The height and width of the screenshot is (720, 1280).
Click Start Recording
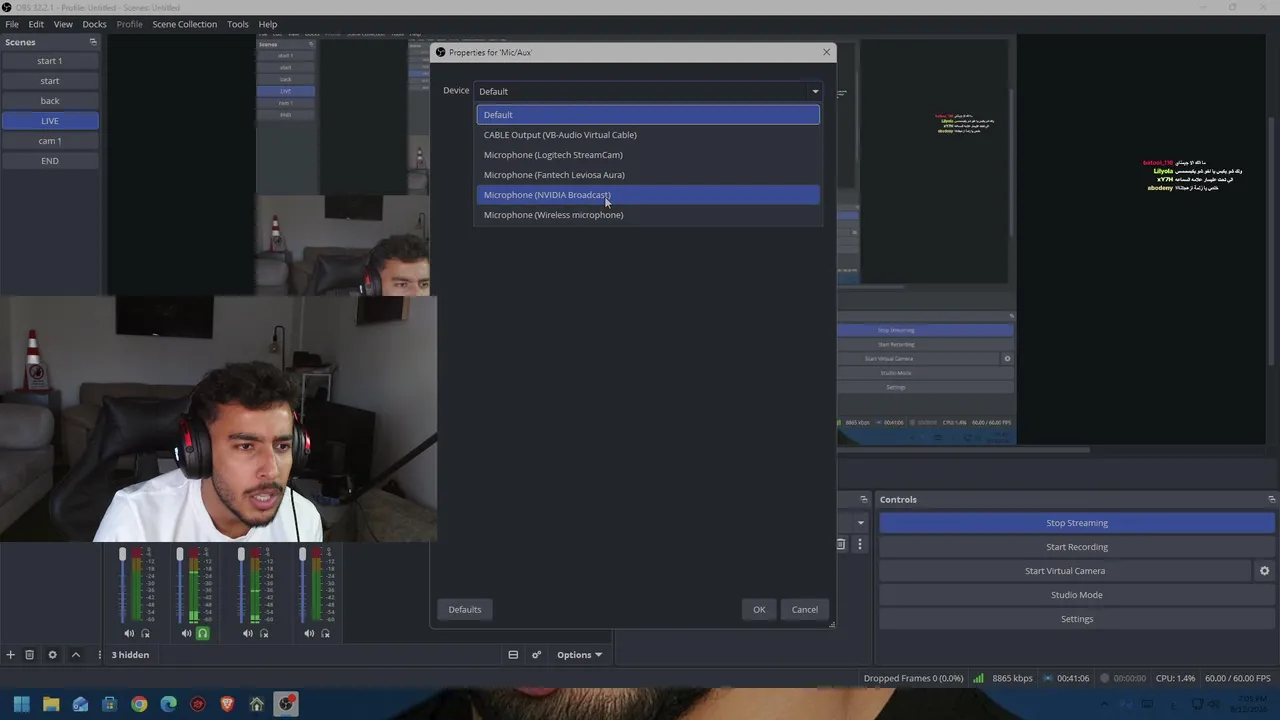coord(1077,547)
